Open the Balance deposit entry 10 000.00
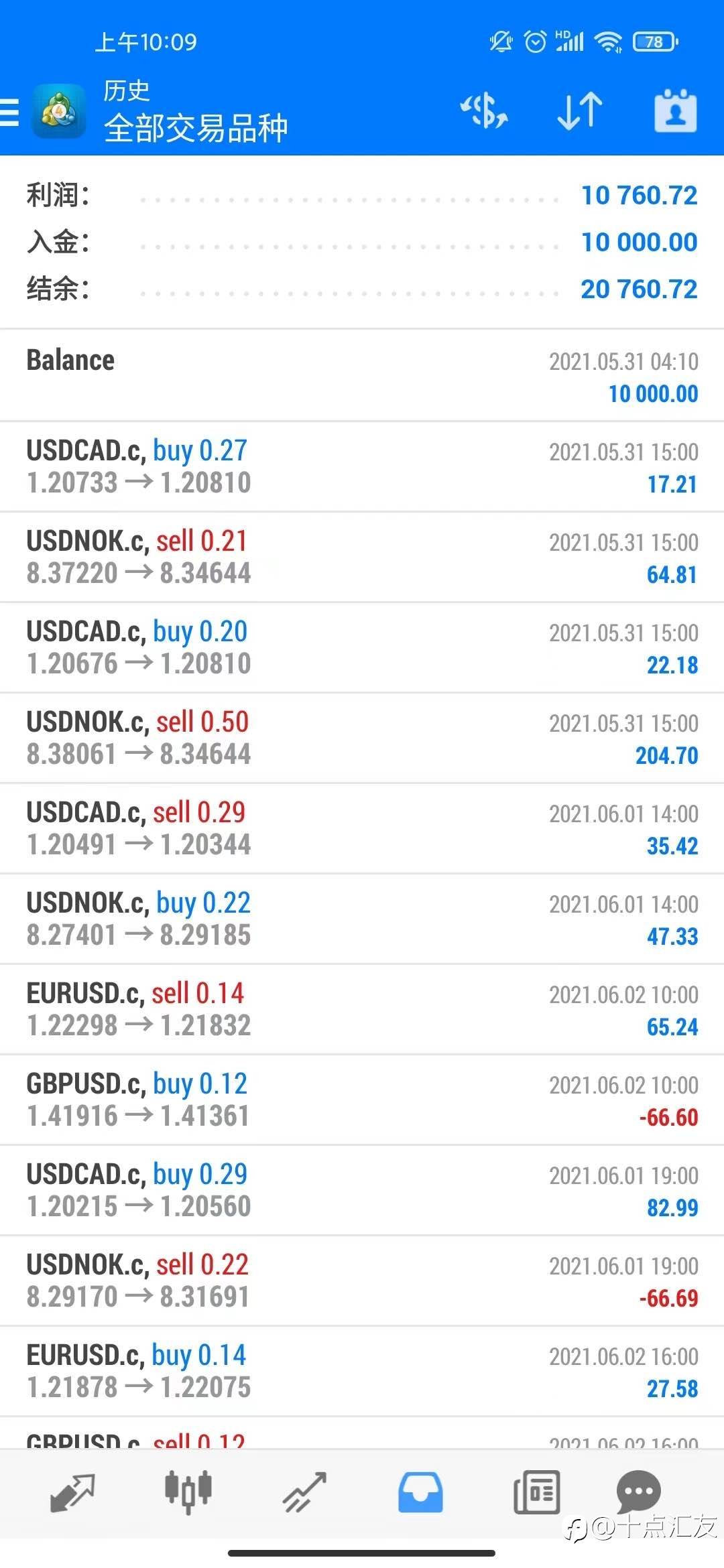 click(362, 376)
